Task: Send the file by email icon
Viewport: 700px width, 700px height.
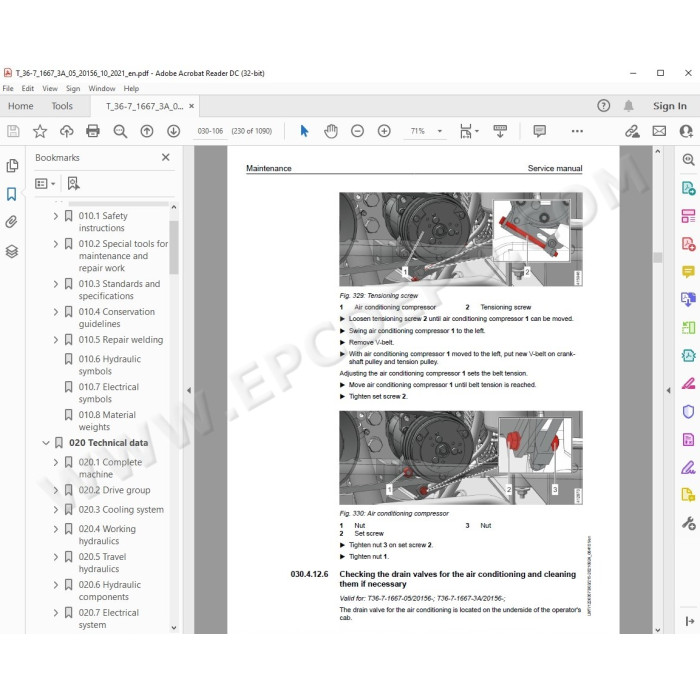Action: pyautogui.click(x=659, y=131)
